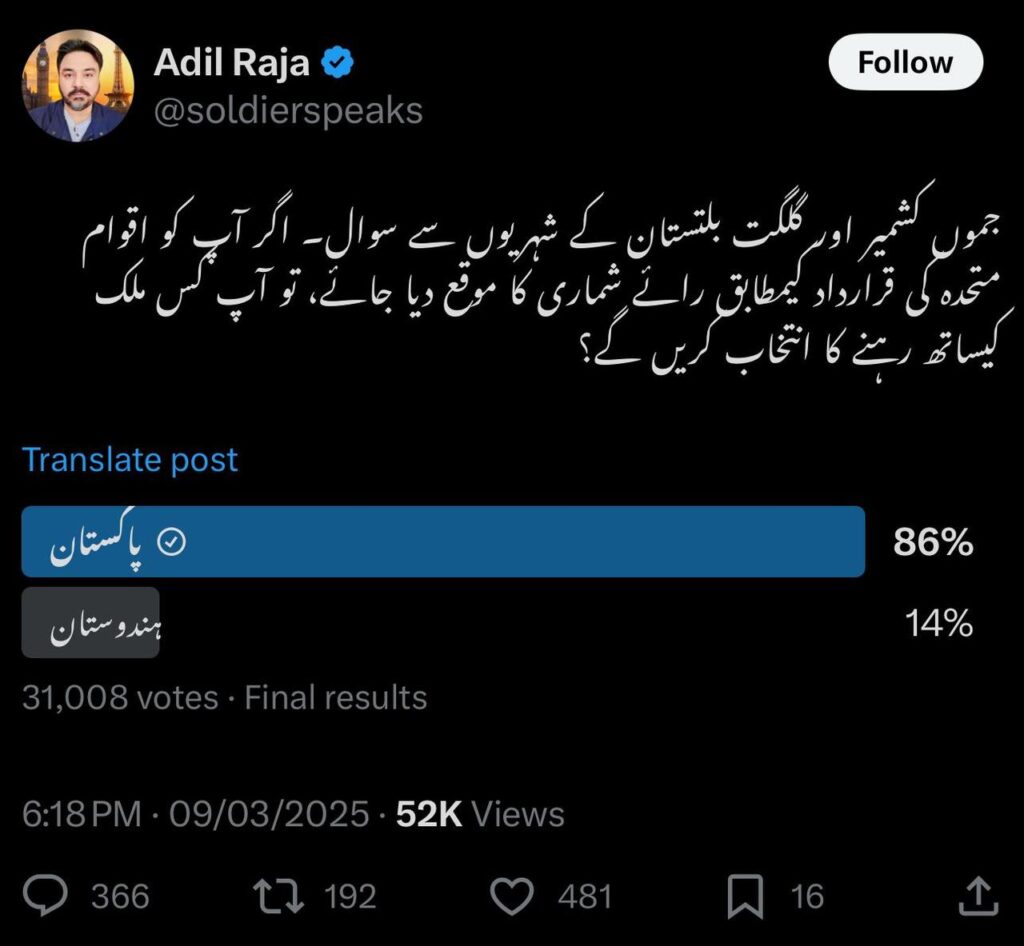
Task: Click the 31,008 votes count
Action: pos(120,697)
